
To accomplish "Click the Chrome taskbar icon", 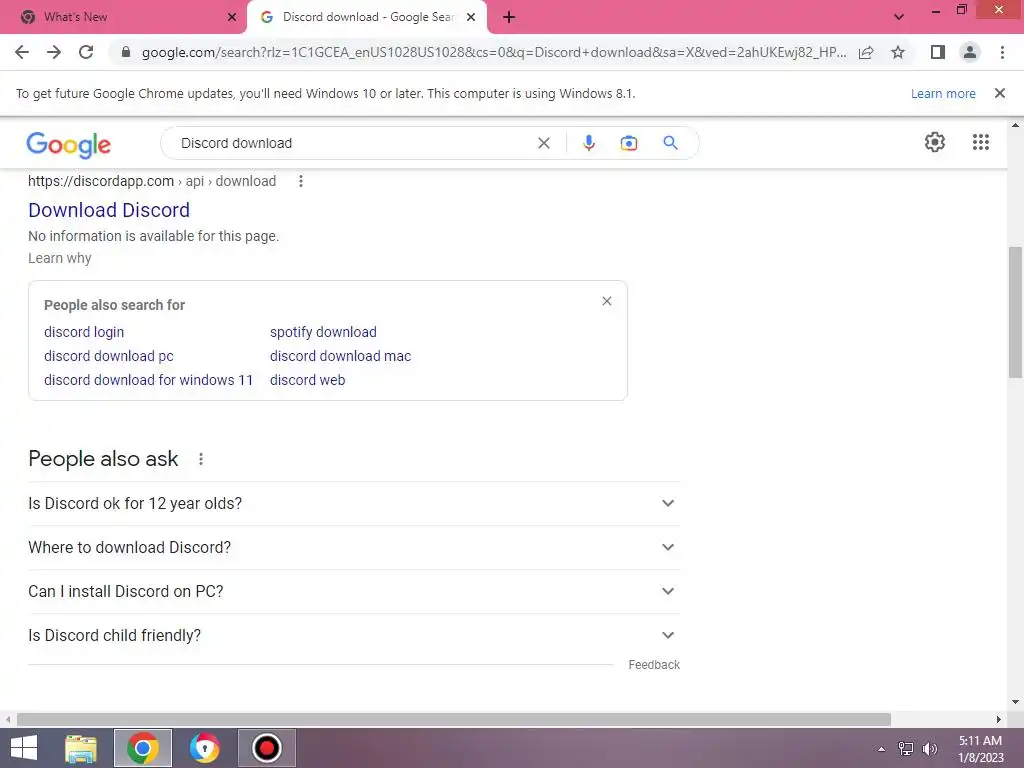I will point(143,748).
